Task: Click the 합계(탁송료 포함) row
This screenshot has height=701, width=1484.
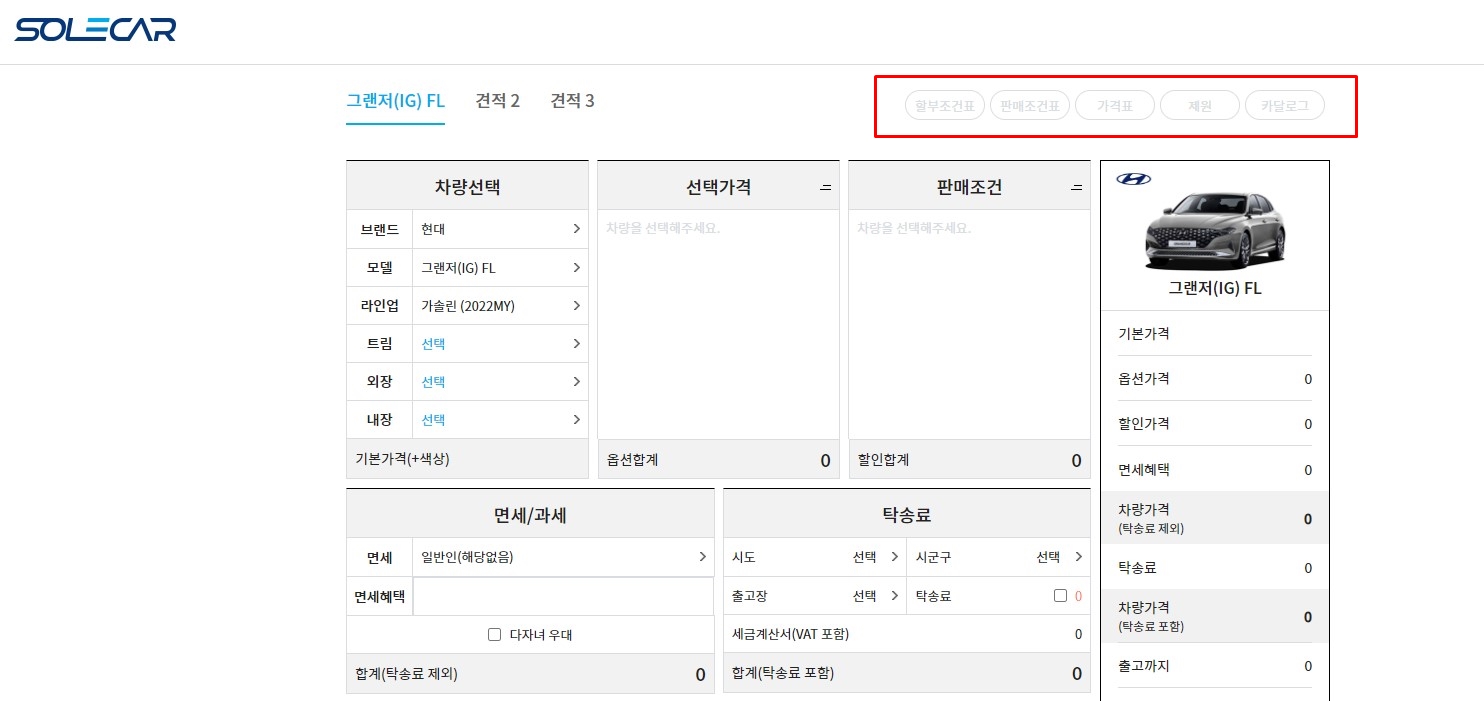Action: (907, 673)
